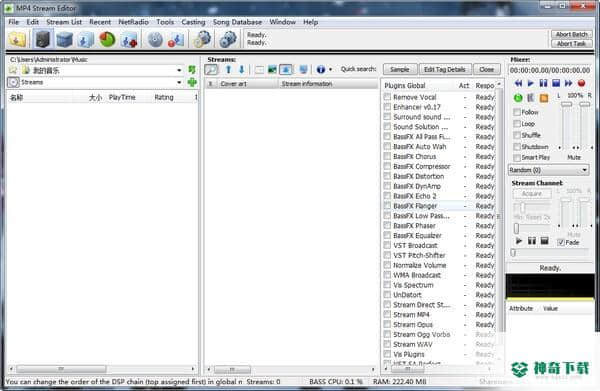
Task: Open the Random (0) dropdown
Action: click(548, 170)
